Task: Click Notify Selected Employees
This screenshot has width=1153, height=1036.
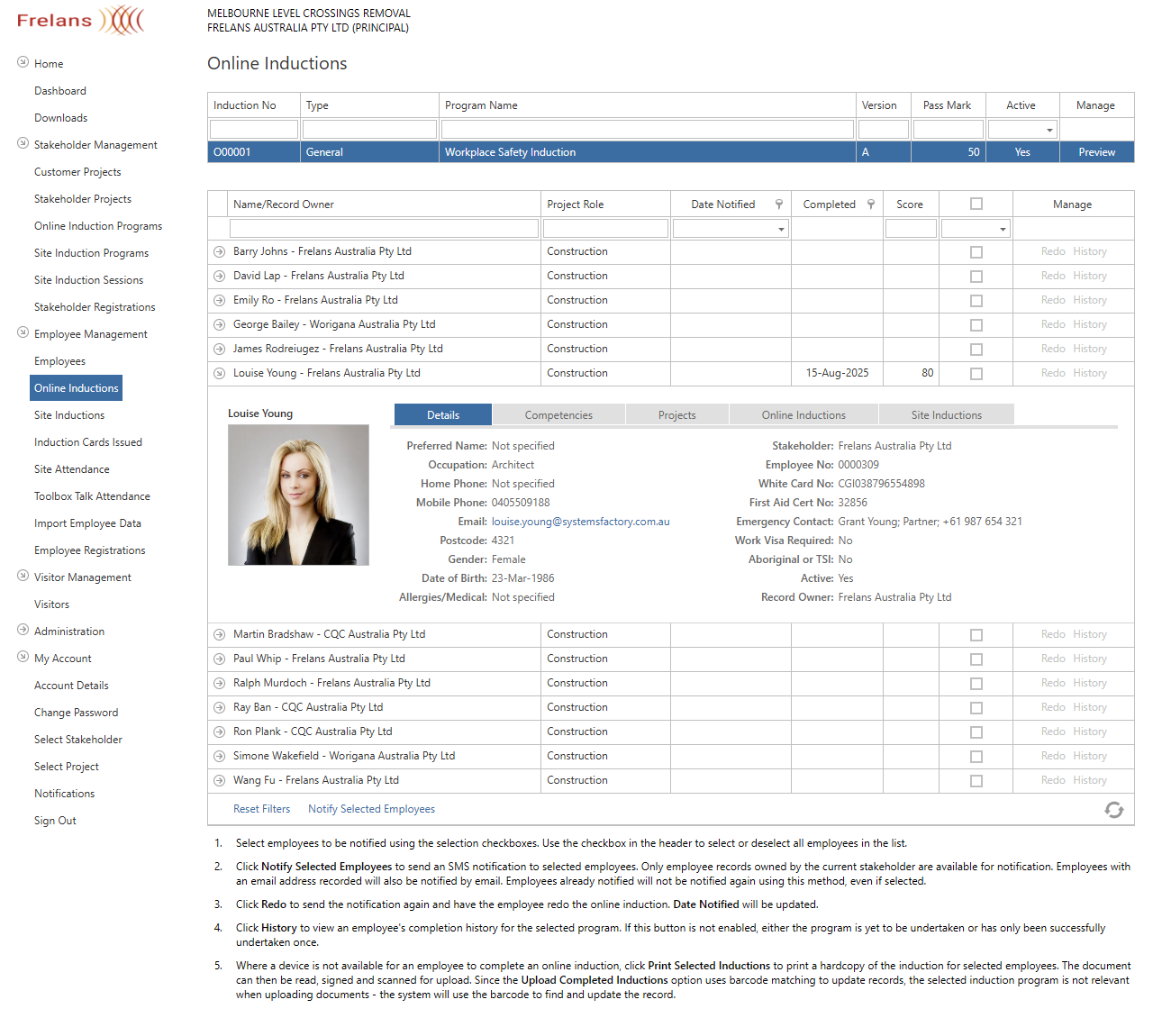Action: 371,808
